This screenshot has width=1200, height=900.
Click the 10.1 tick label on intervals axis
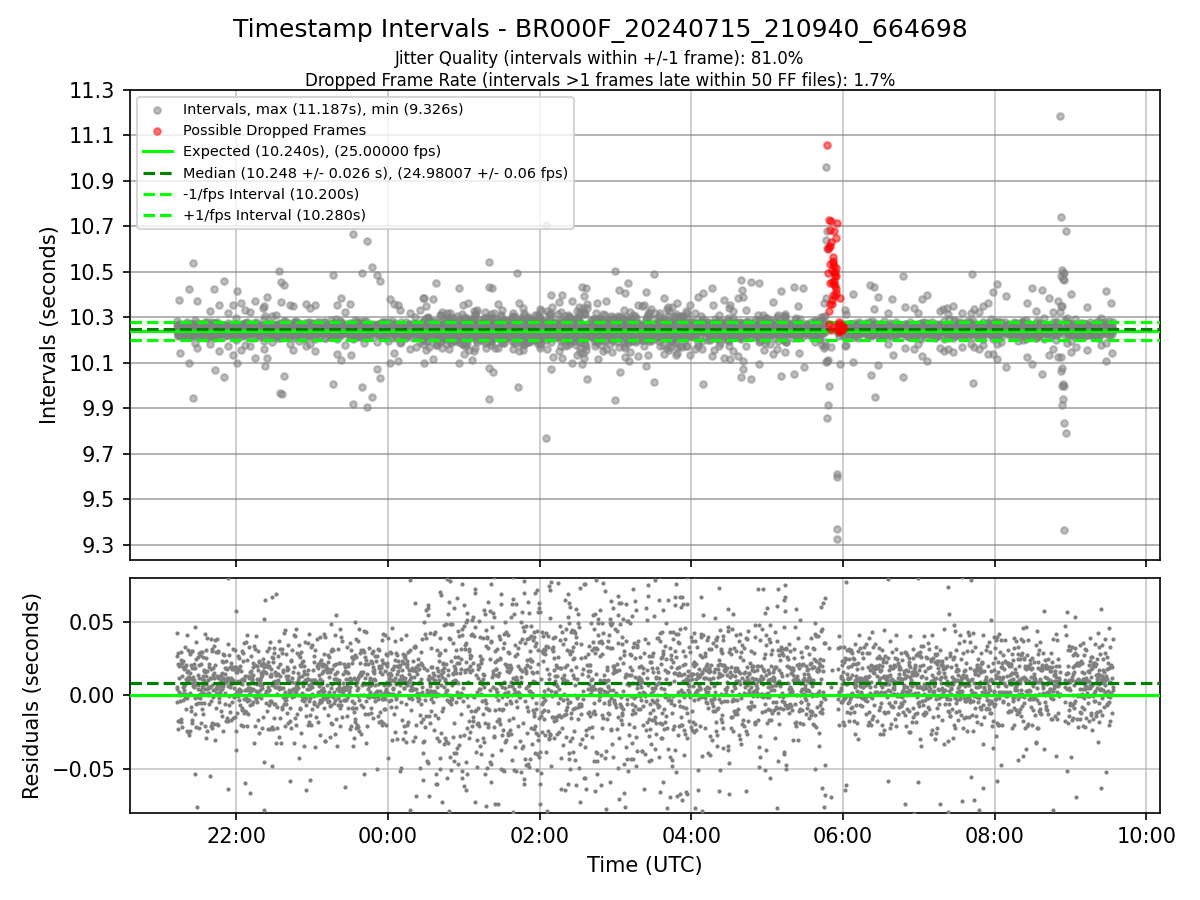pos(92,363)
